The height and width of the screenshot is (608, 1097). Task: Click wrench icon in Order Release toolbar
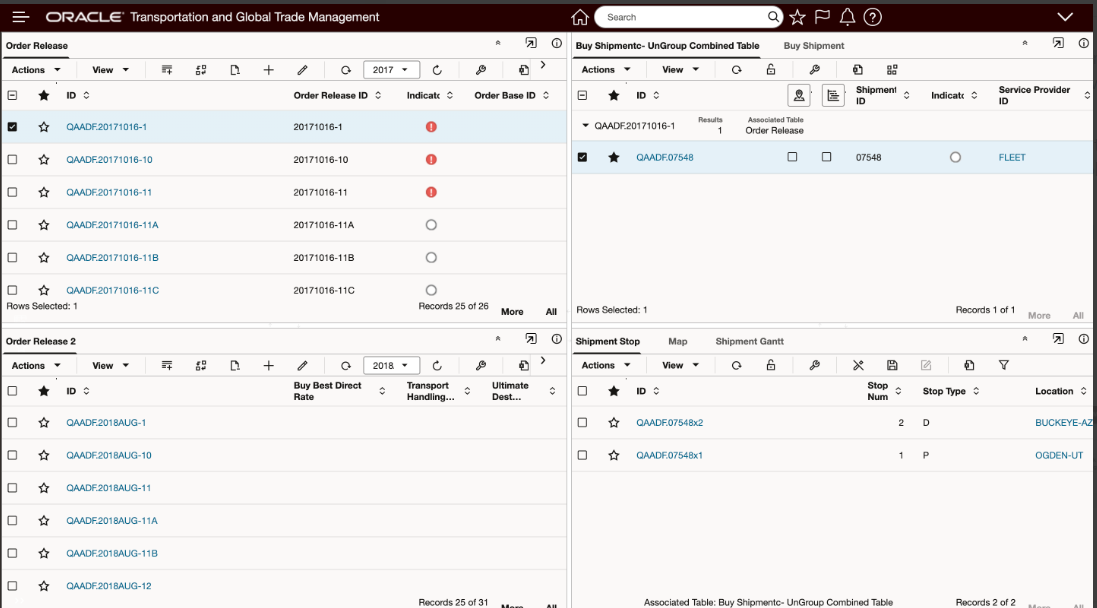[x=481, y=70]
